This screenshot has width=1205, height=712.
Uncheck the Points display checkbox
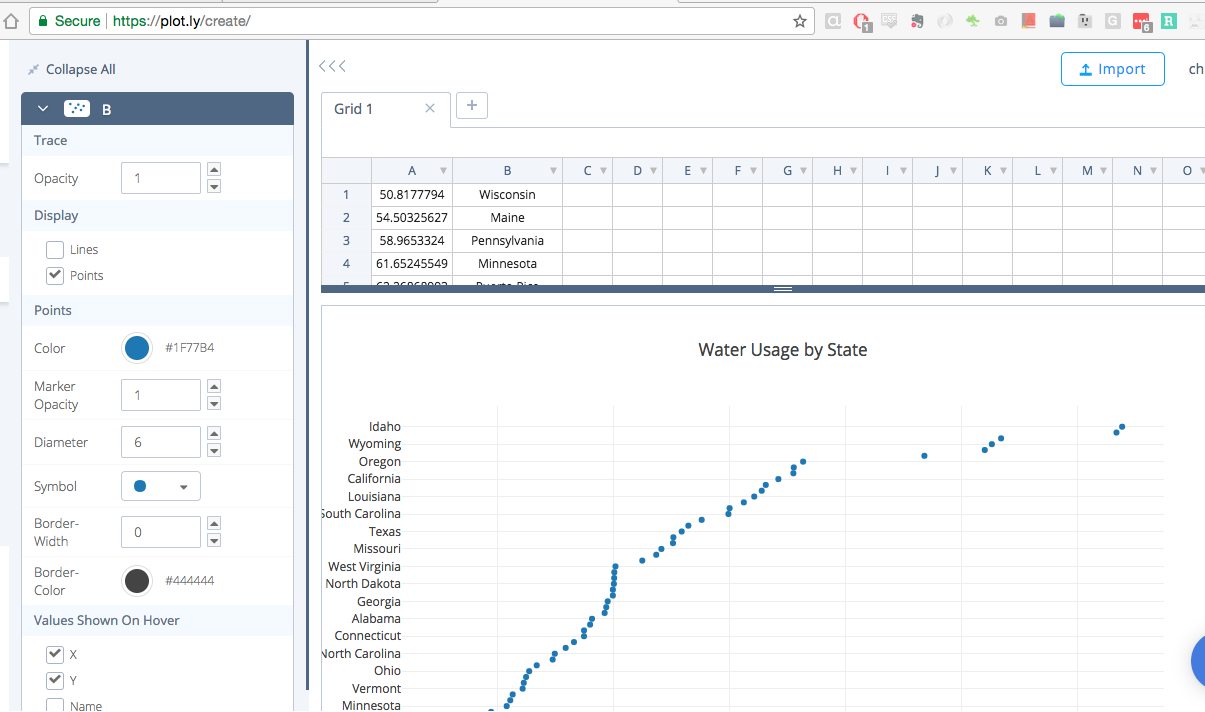(55, 275)
